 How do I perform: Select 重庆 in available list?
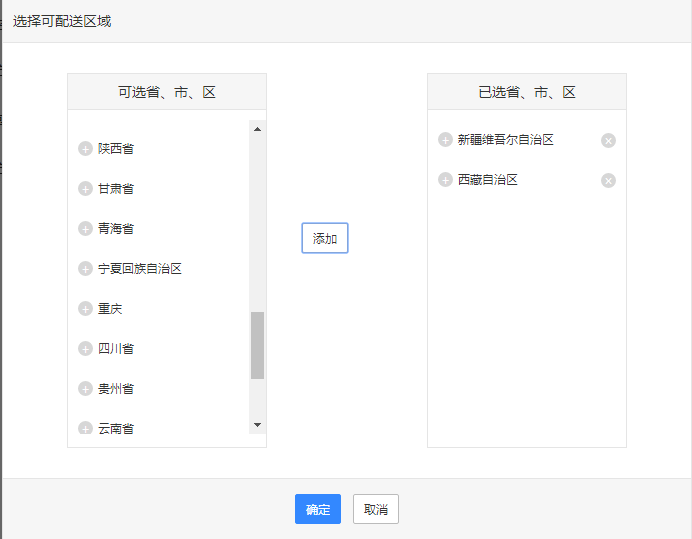click(110, 309)
